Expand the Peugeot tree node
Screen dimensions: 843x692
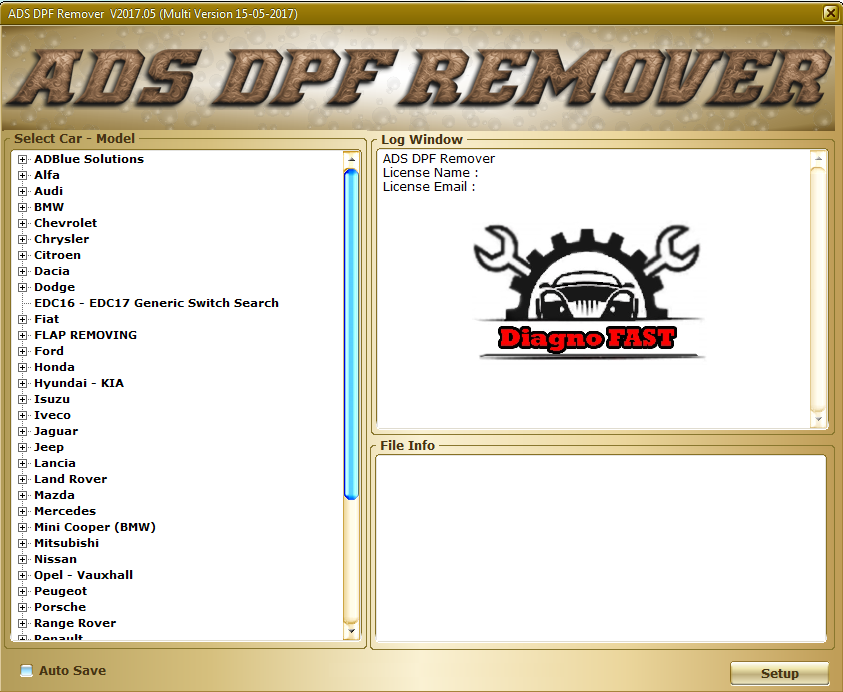tap(23, 591)
